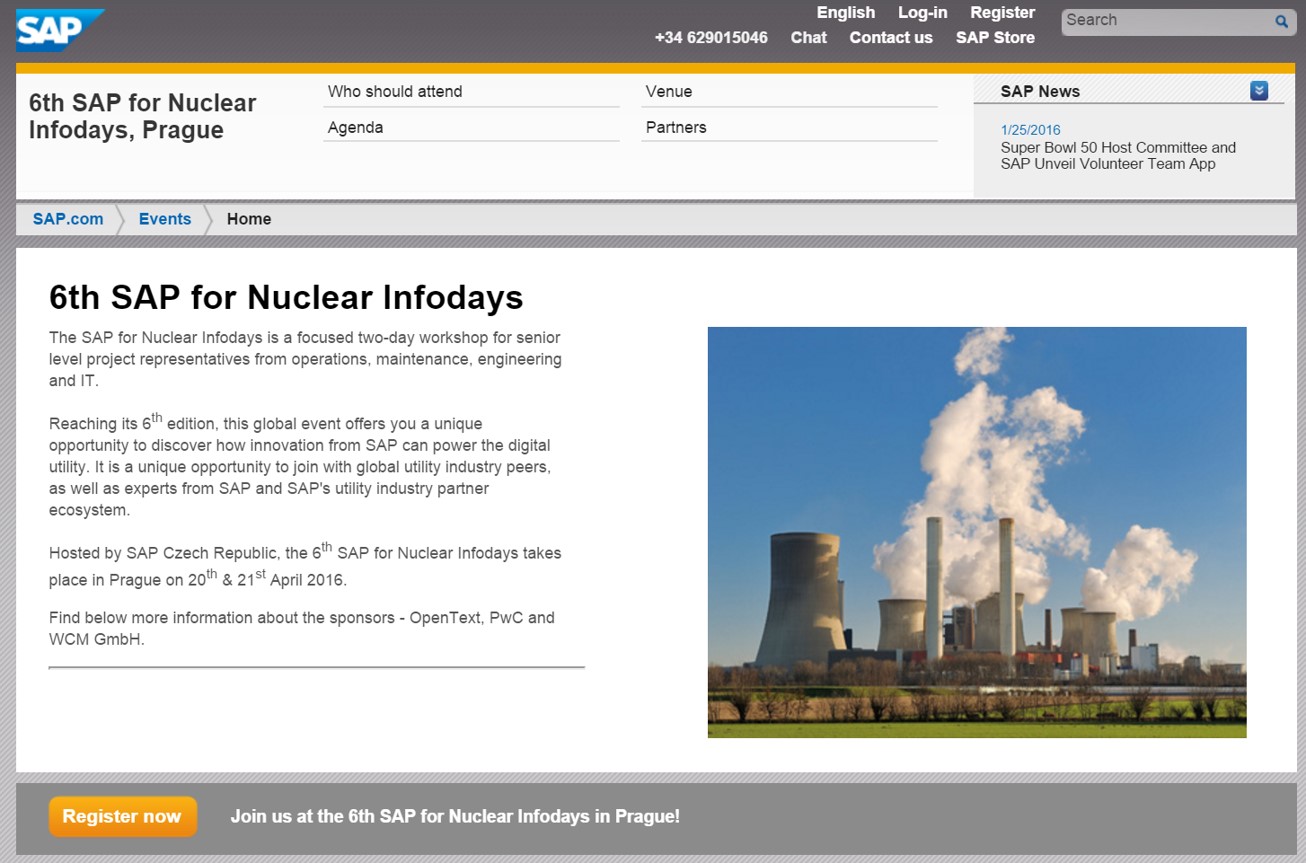The width and height of the screenshot is (1306, 863).
Task: Click the power plant image
Action: [x=976, y=532]
